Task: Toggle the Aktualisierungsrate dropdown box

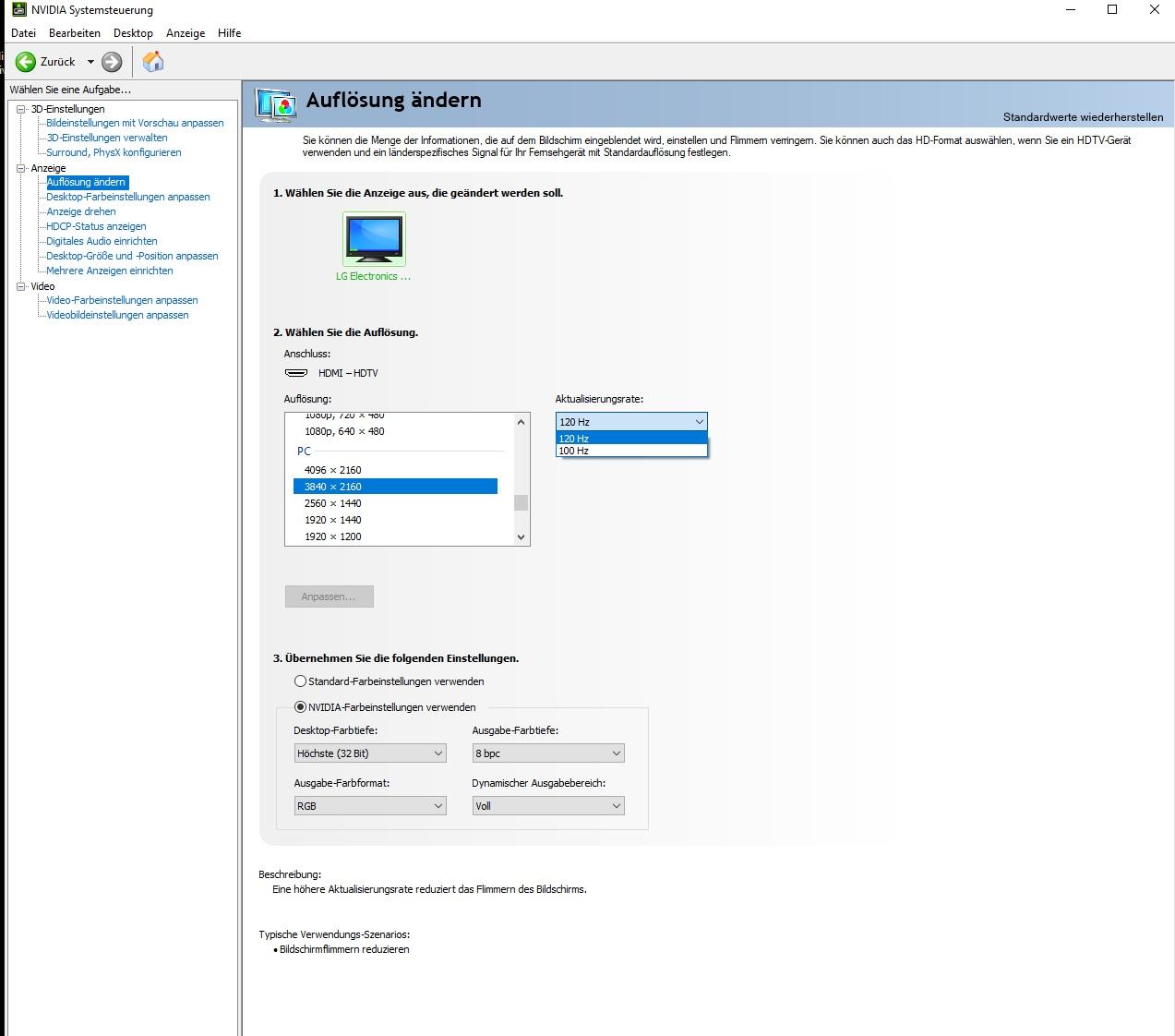Action: (x=631, y=422)
